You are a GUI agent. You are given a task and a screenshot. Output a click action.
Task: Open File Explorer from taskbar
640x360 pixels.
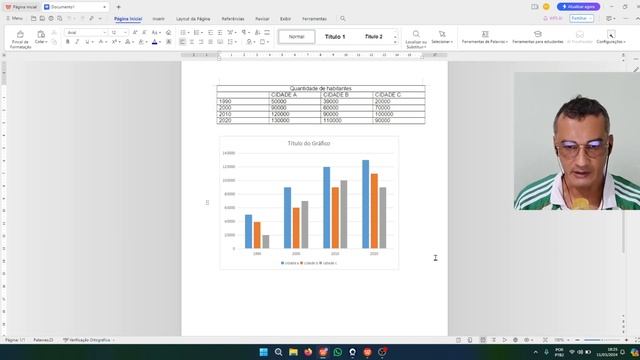click(293, 352)
